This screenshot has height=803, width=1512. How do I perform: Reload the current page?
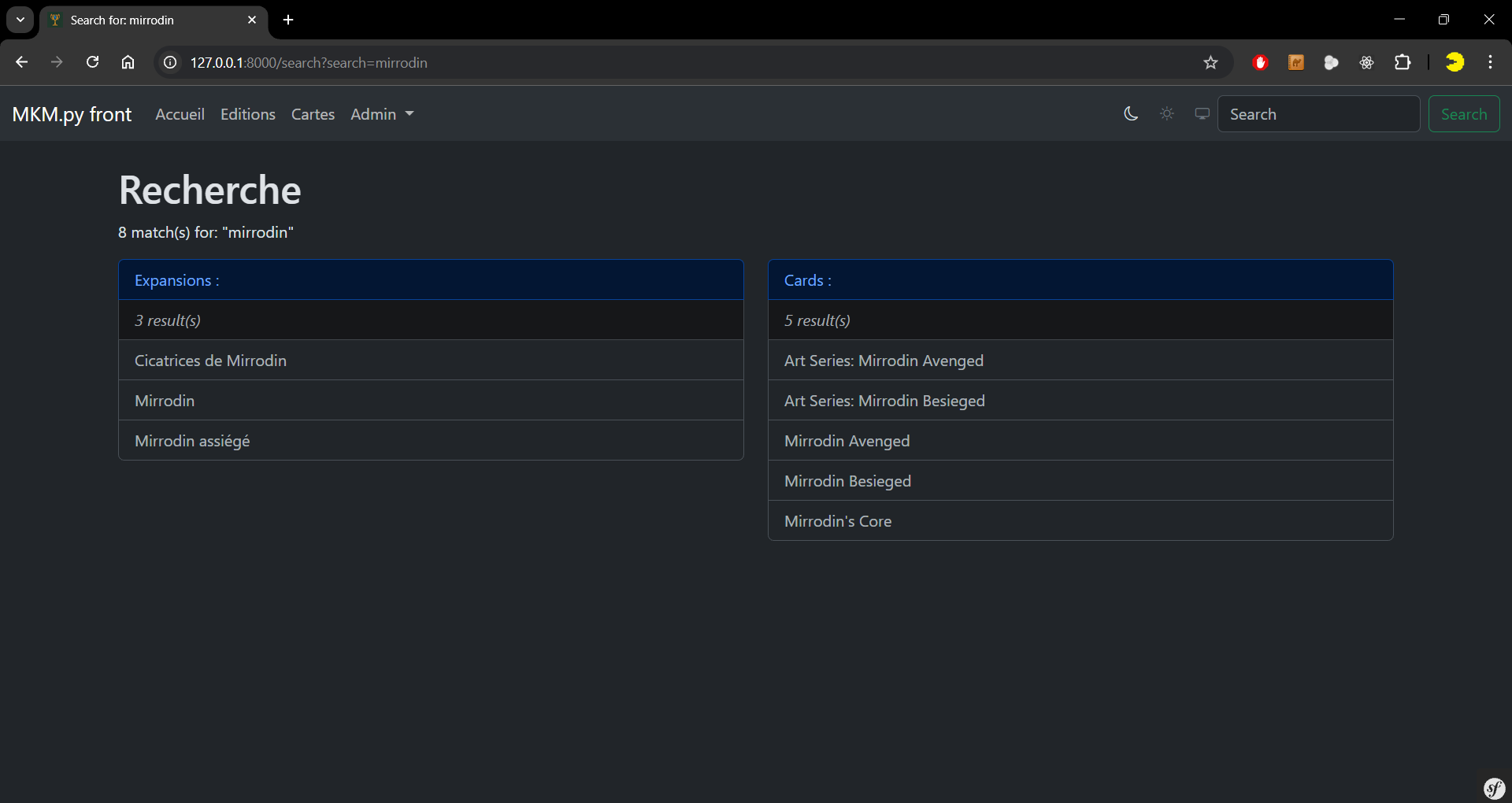92,62
